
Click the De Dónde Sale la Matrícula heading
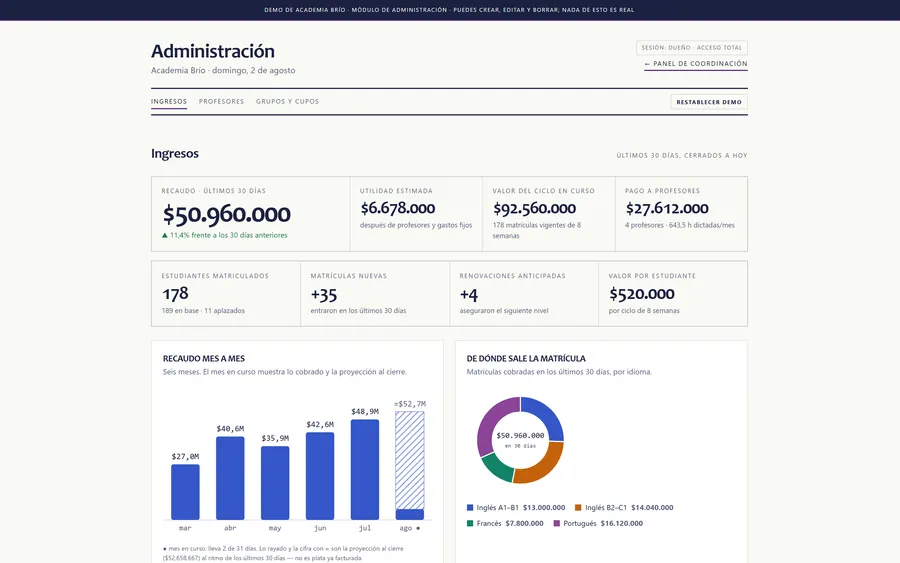526,359
